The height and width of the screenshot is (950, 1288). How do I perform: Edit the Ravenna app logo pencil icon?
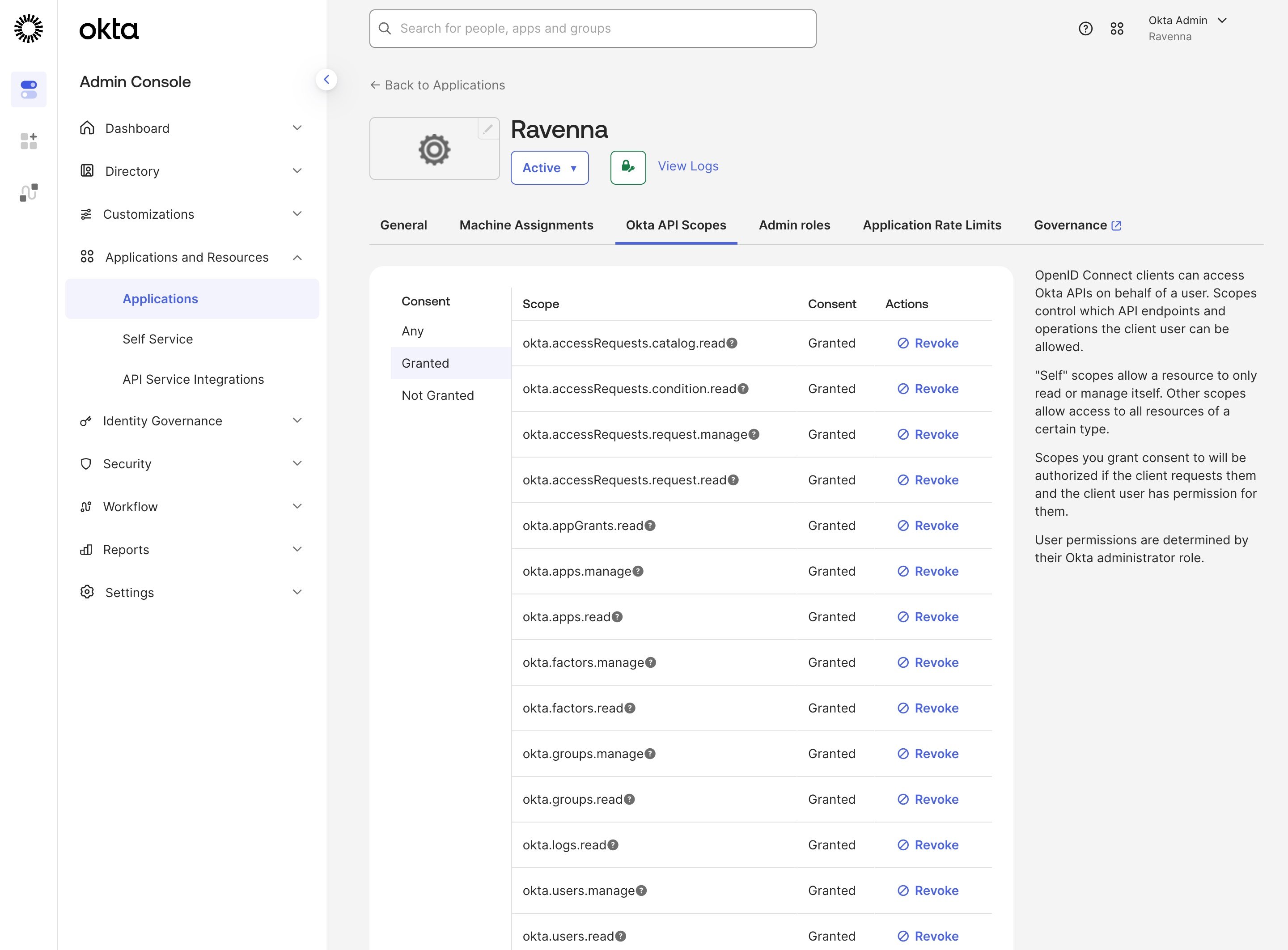(x=487, y=129)
